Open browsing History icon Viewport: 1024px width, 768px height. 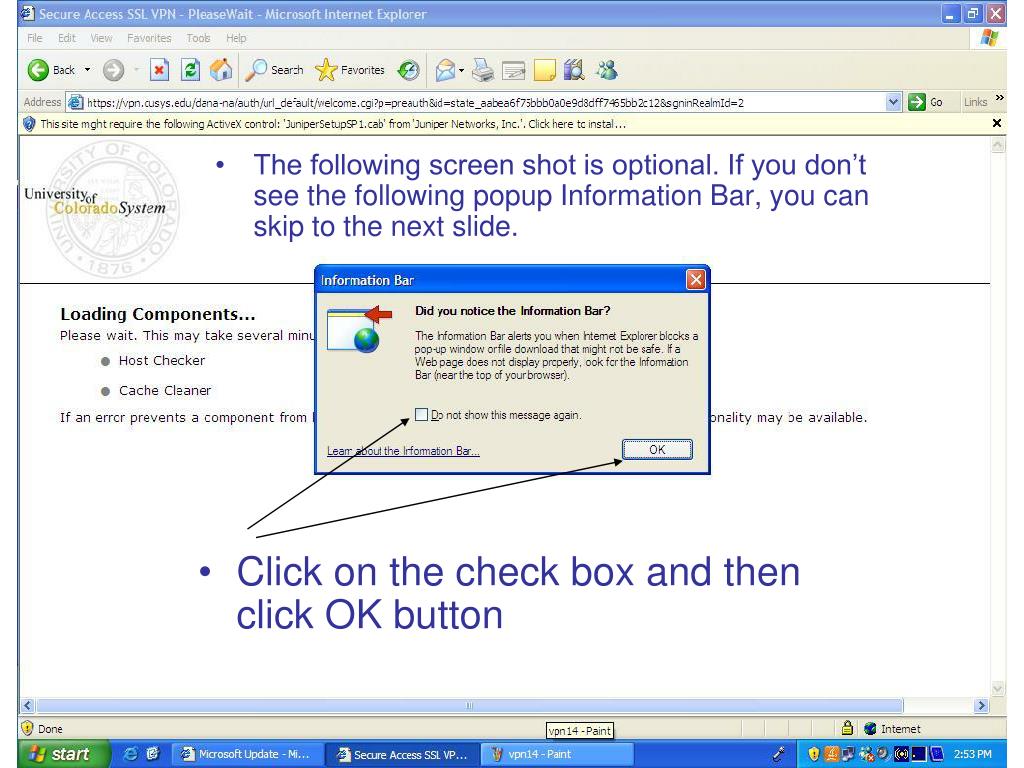pyautogui.click(x=409, y=70)
